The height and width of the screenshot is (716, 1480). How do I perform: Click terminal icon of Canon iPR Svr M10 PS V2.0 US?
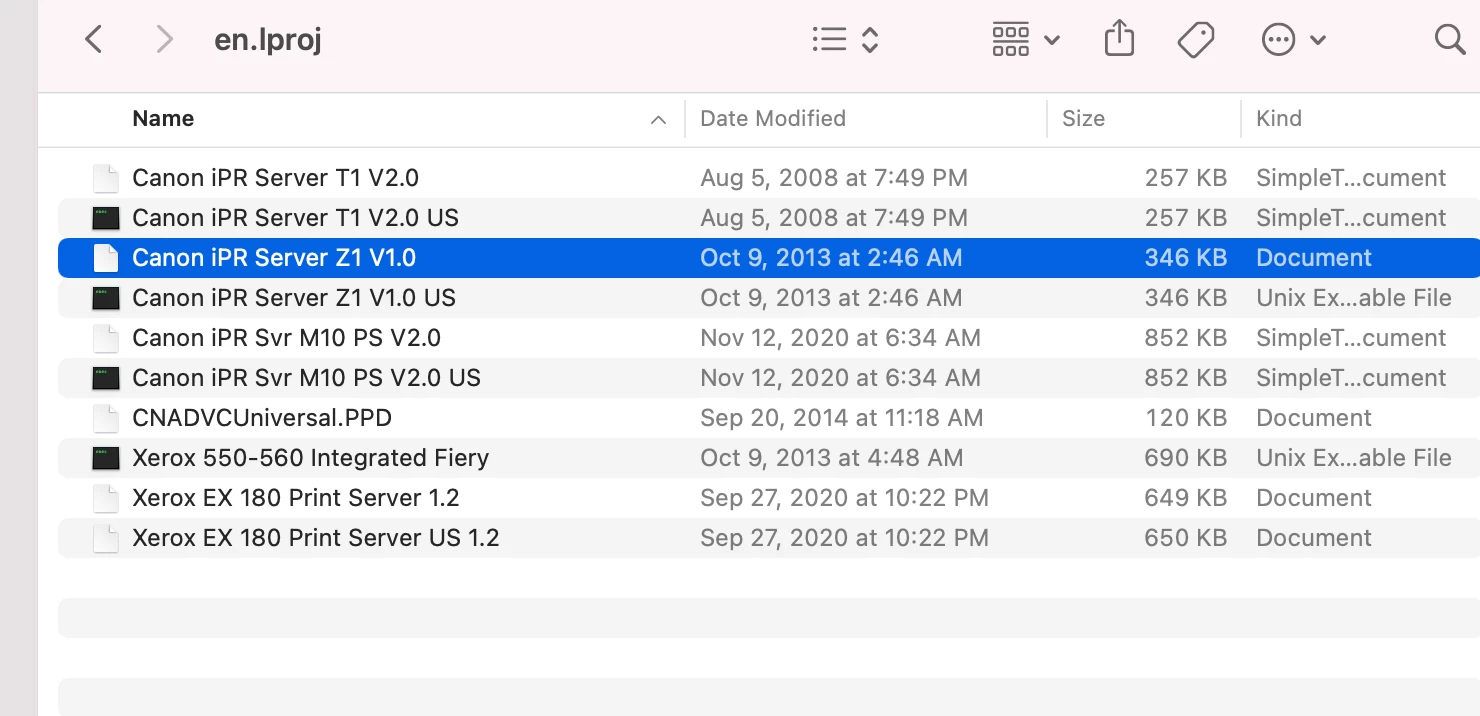click(105, 378)
